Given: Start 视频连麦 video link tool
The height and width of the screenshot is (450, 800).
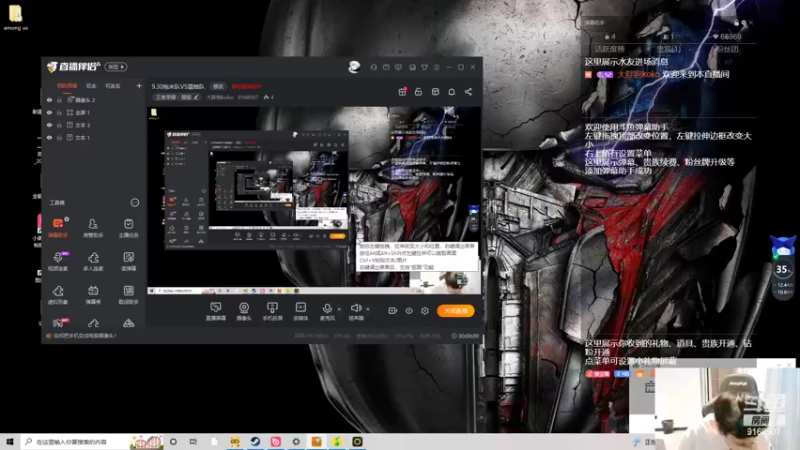Looking at the screenshot, I should coord(58,261).
